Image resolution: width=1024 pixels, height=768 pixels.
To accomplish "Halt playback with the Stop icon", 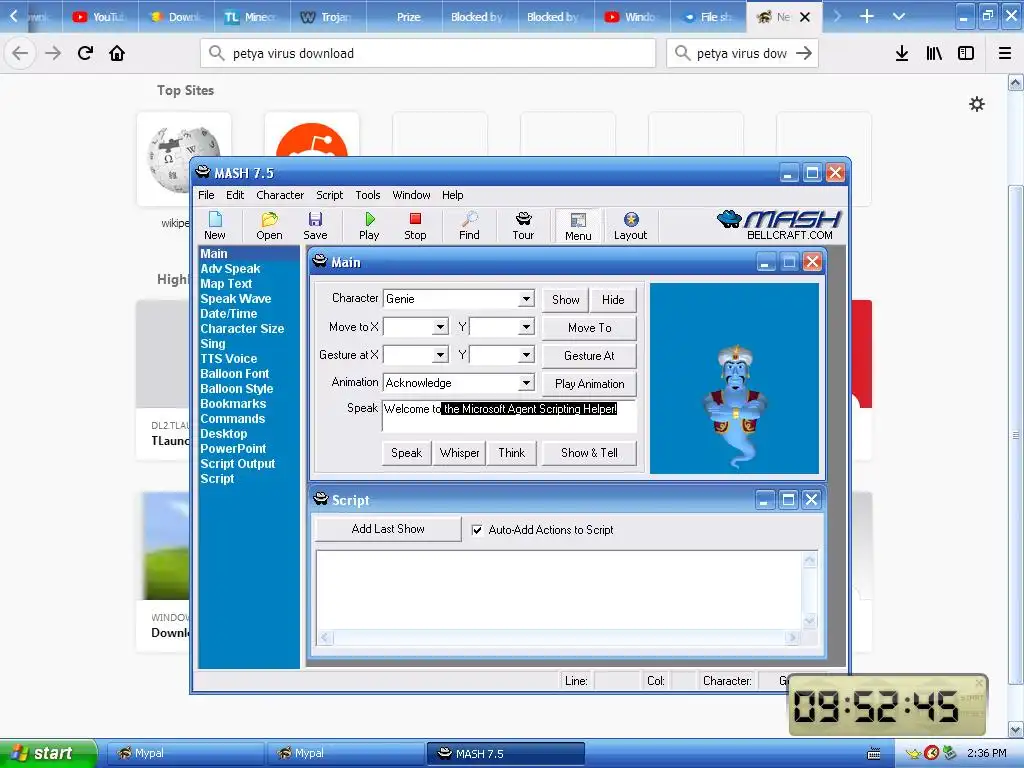I will [415, 226].
